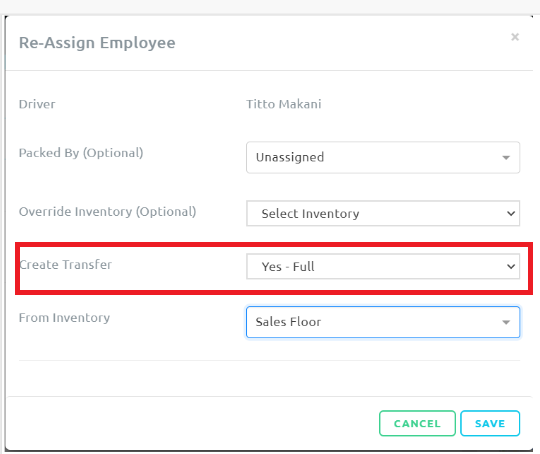Click the Create Transfer chevron arrow

[511, 266]
